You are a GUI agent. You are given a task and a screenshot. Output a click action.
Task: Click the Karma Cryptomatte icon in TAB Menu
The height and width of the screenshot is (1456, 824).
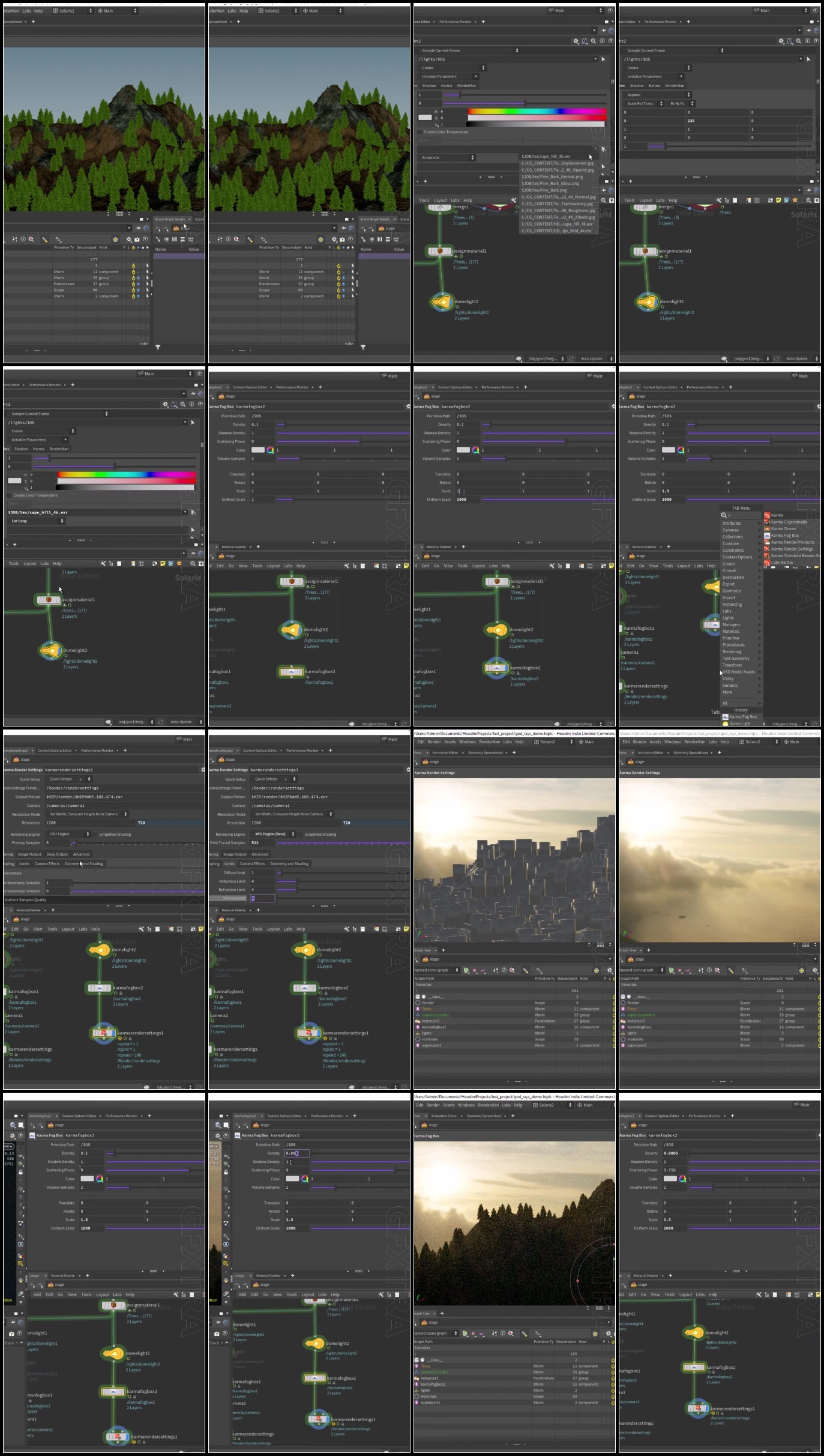[766, 522]
